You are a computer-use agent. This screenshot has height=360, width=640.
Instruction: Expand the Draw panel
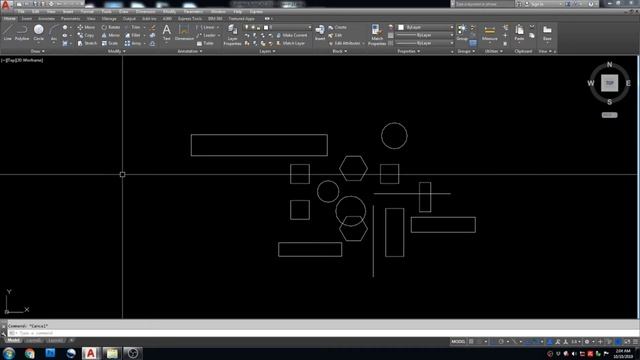click(38, 51)
